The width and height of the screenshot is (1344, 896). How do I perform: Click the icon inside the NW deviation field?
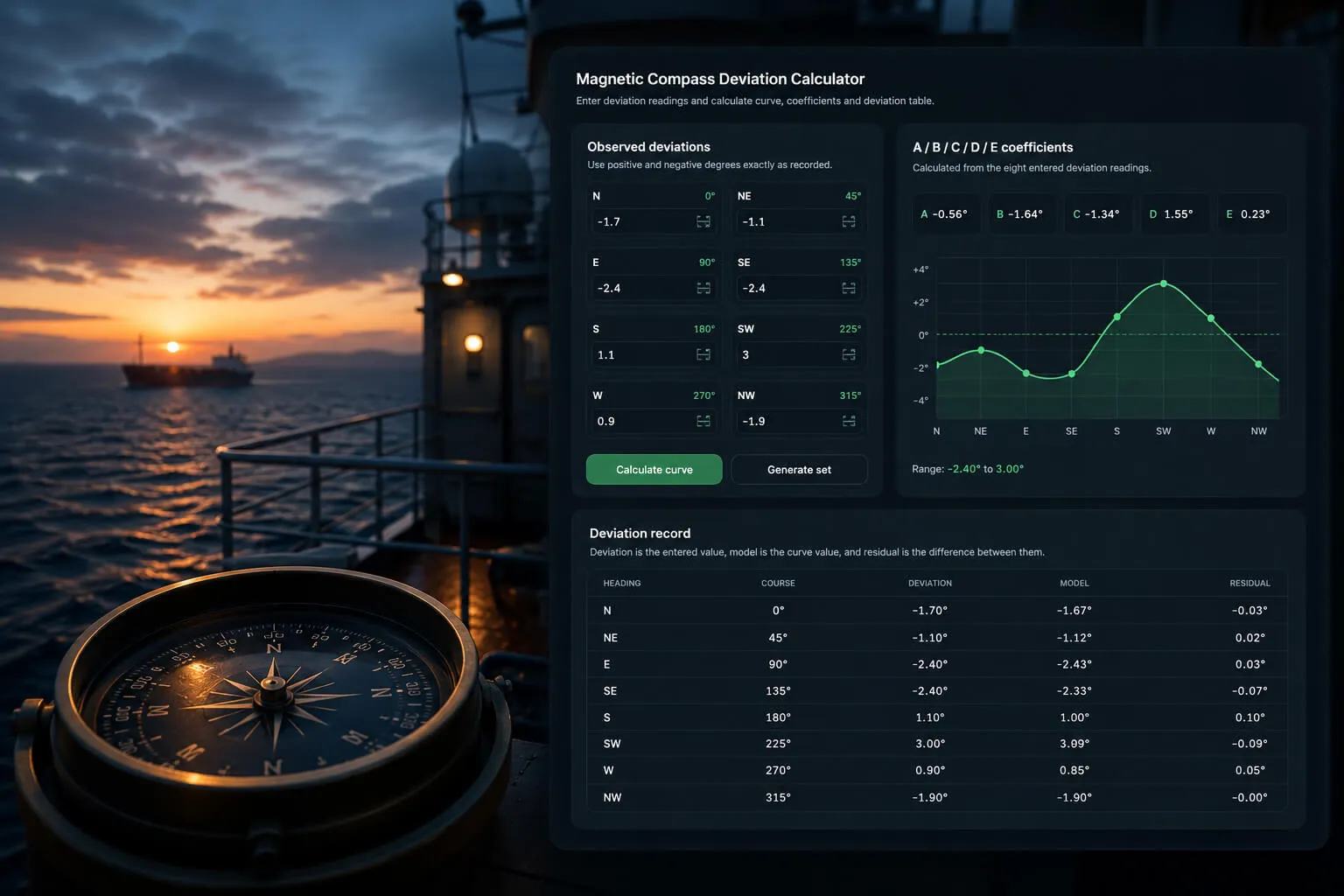849,421
